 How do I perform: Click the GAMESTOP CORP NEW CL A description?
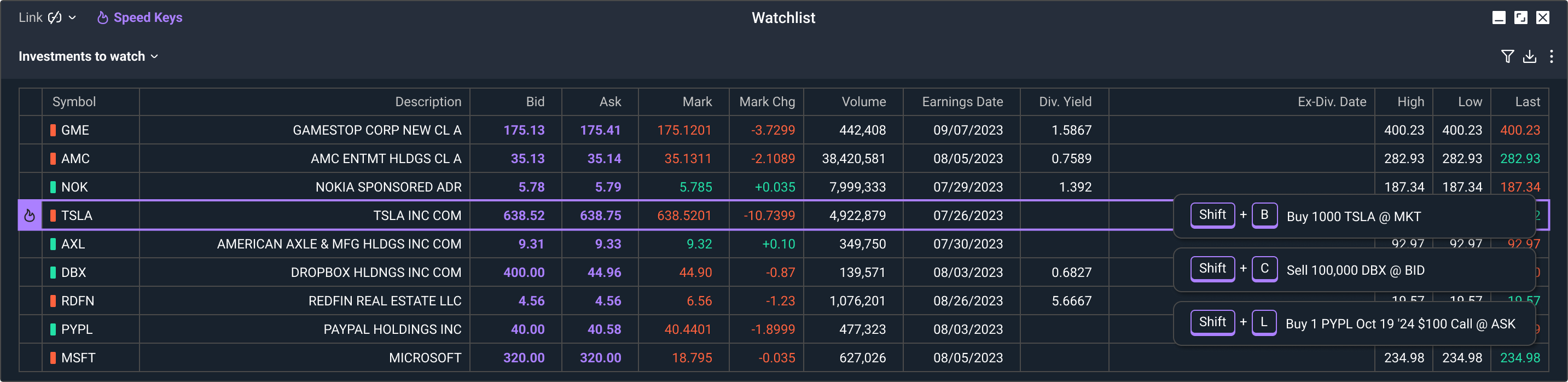377,130
